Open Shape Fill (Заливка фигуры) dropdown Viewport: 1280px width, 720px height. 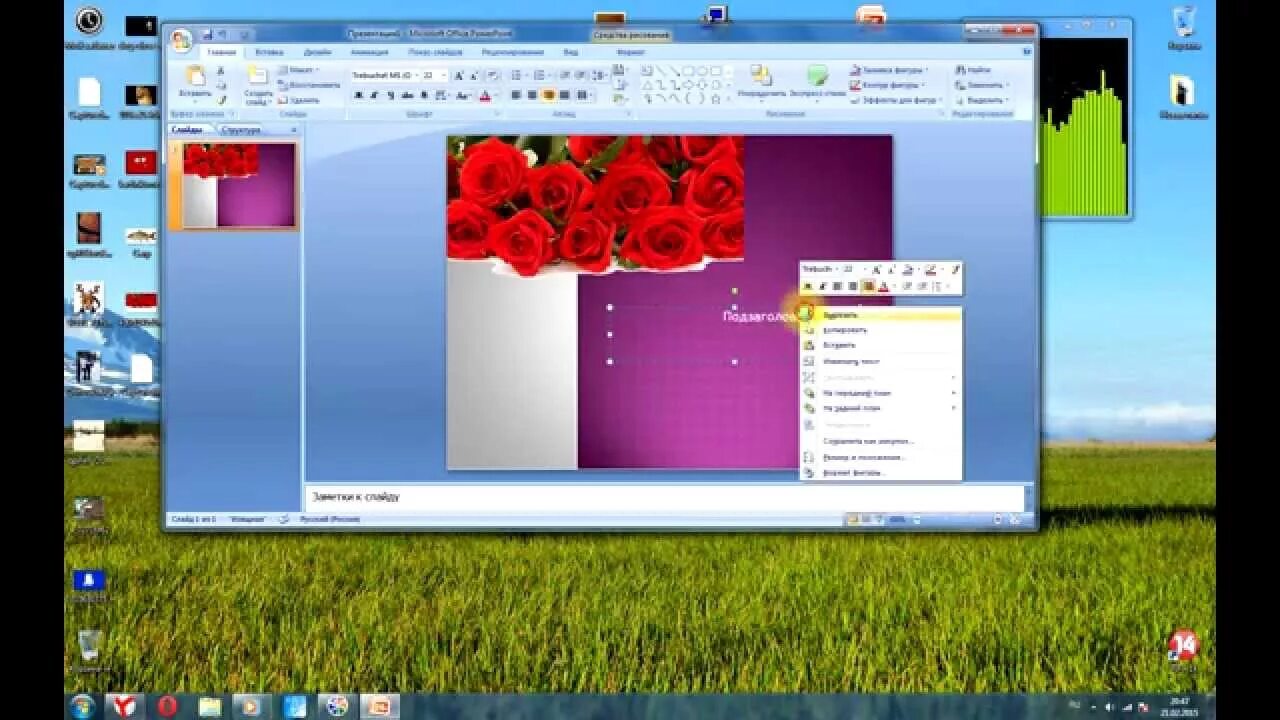click(x=888, y=70)
